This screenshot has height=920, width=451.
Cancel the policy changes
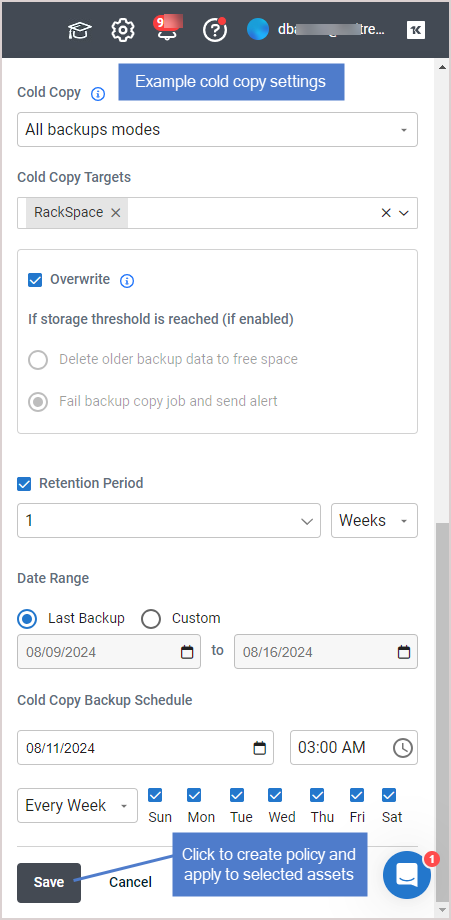(x=130, y=882)
